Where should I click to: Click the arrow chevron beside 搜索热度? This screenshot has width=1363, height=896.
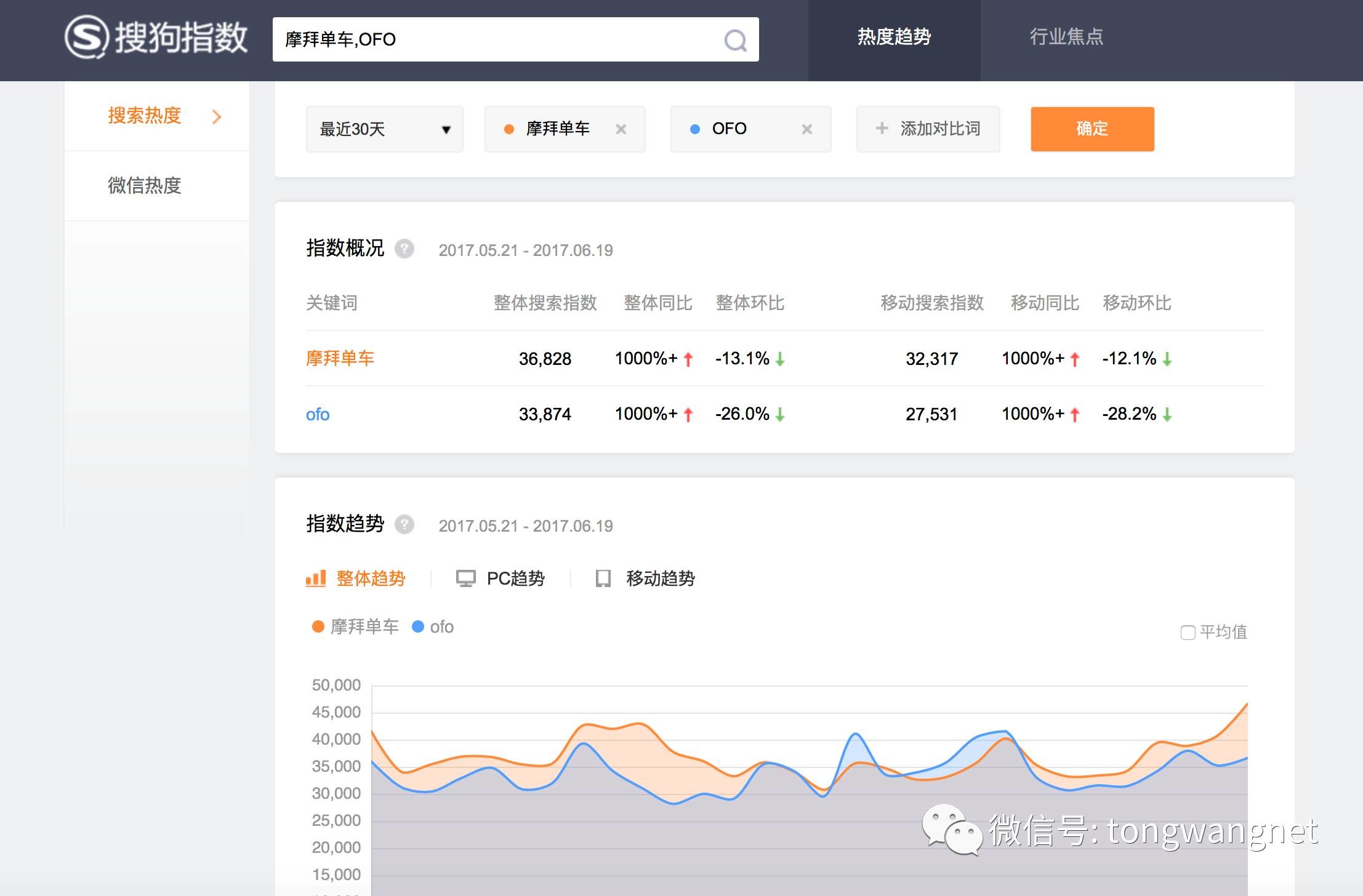coord(216,117)
